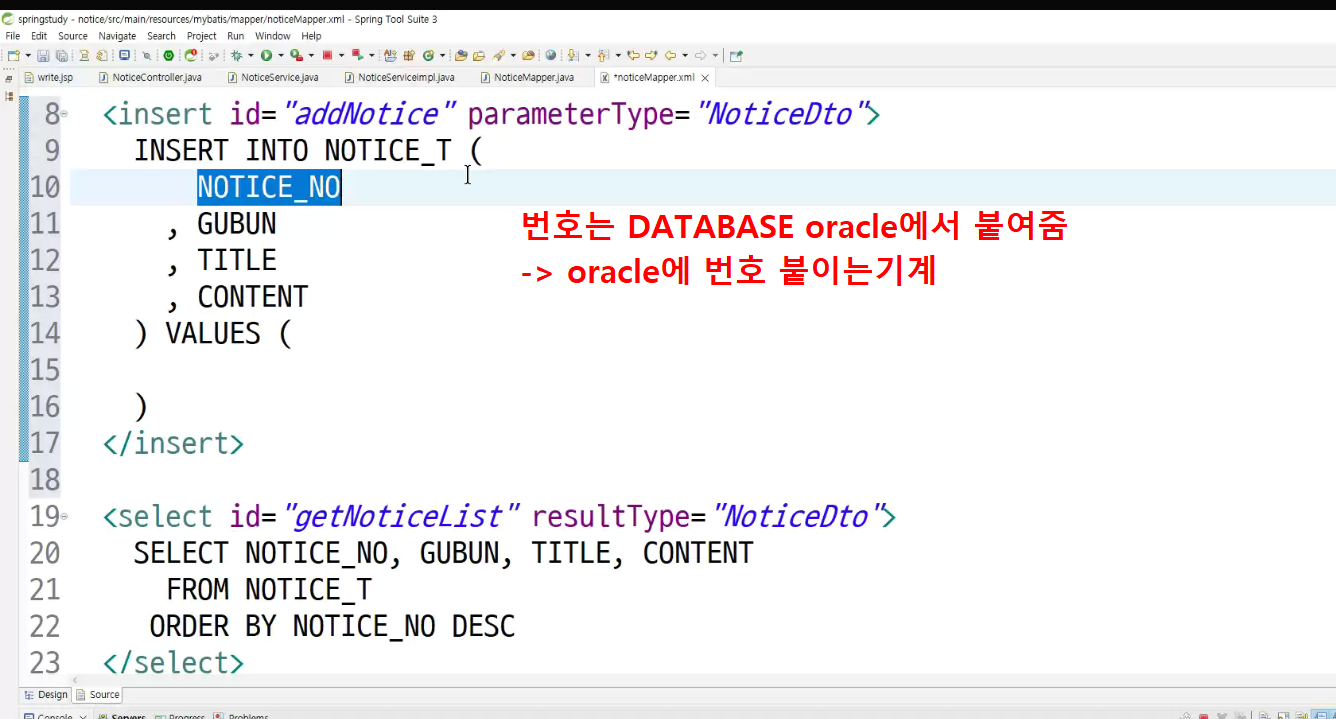The height and width of the screenshot is (719, 1336).
Task: Open the Run menu
Action: point(236,36)
